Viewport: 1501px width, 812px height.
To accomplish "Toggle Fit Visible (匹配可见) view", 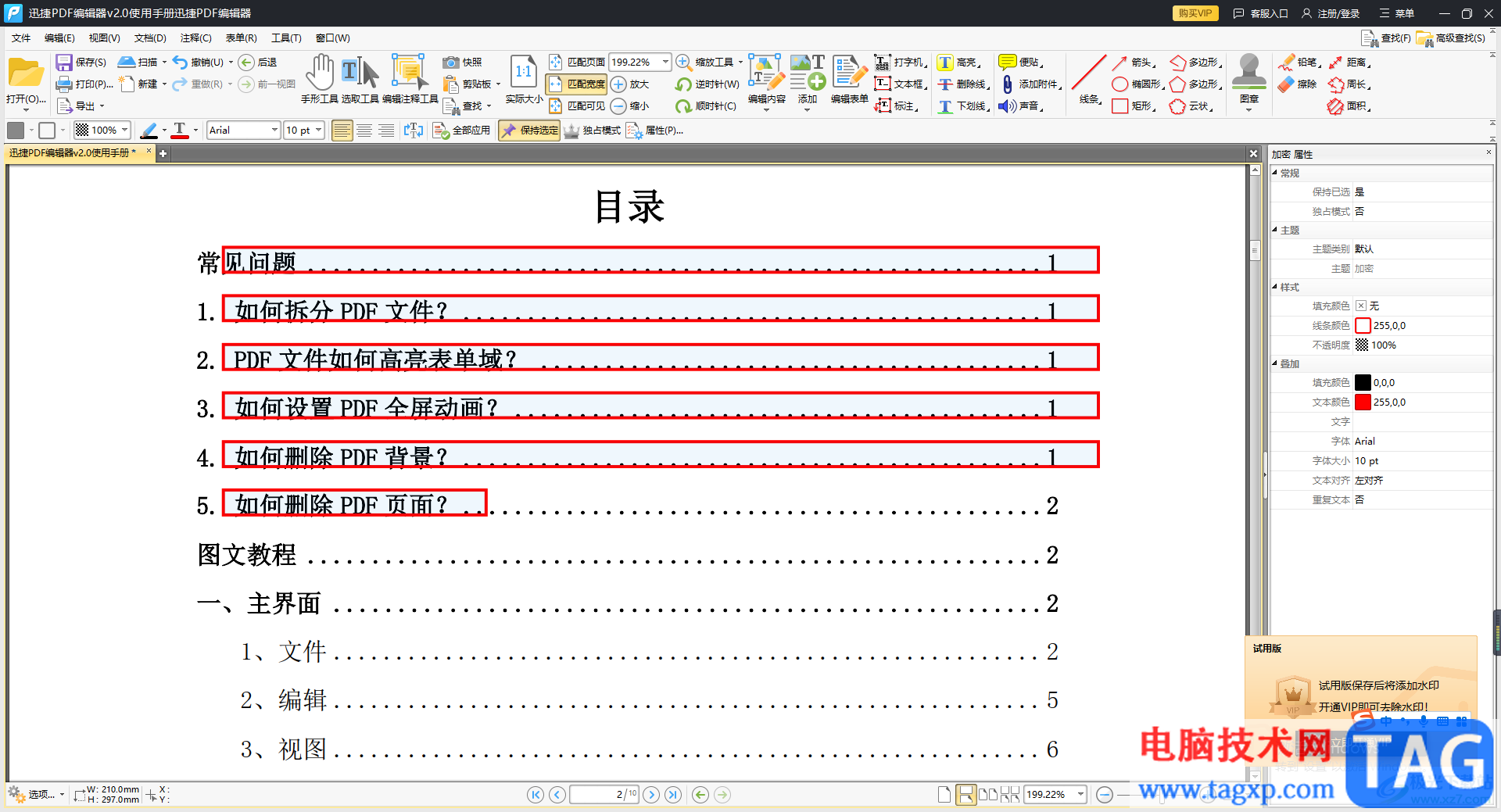I will pyautogui.click(x=577, y=106).
